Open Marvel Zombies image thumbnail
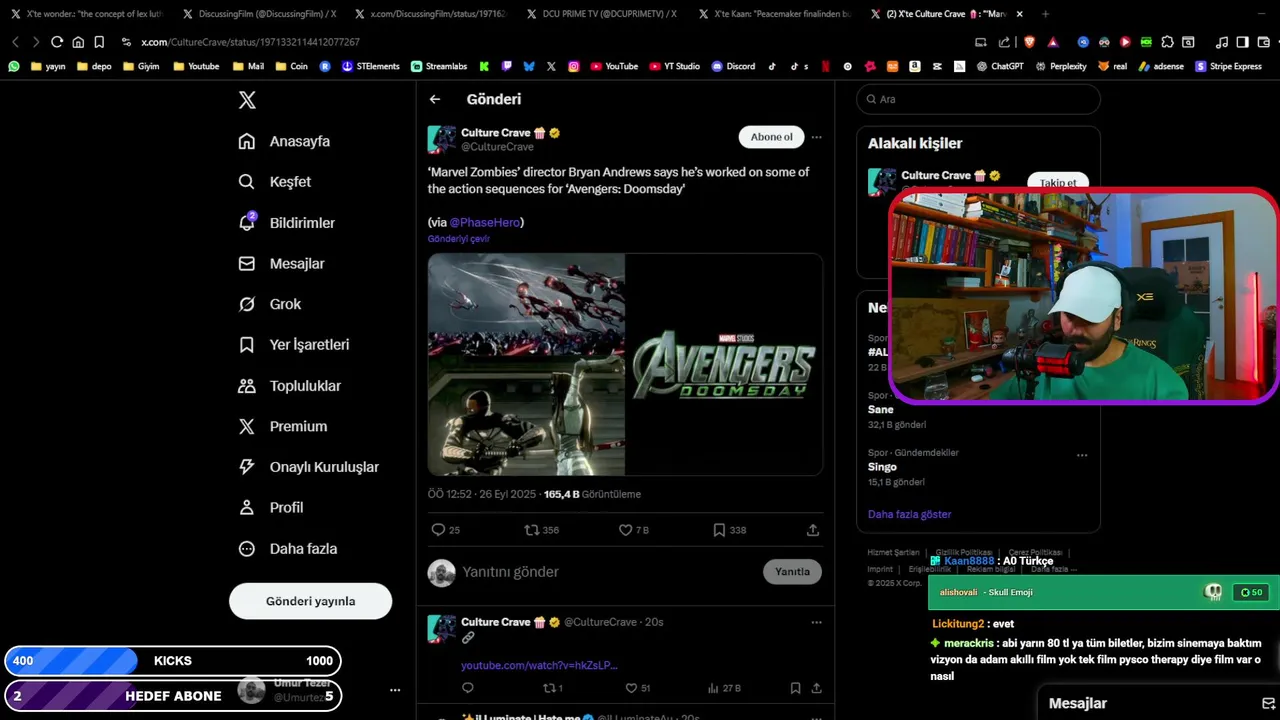The height and width of the screenshot is (720, 1280). pos(526,364)
